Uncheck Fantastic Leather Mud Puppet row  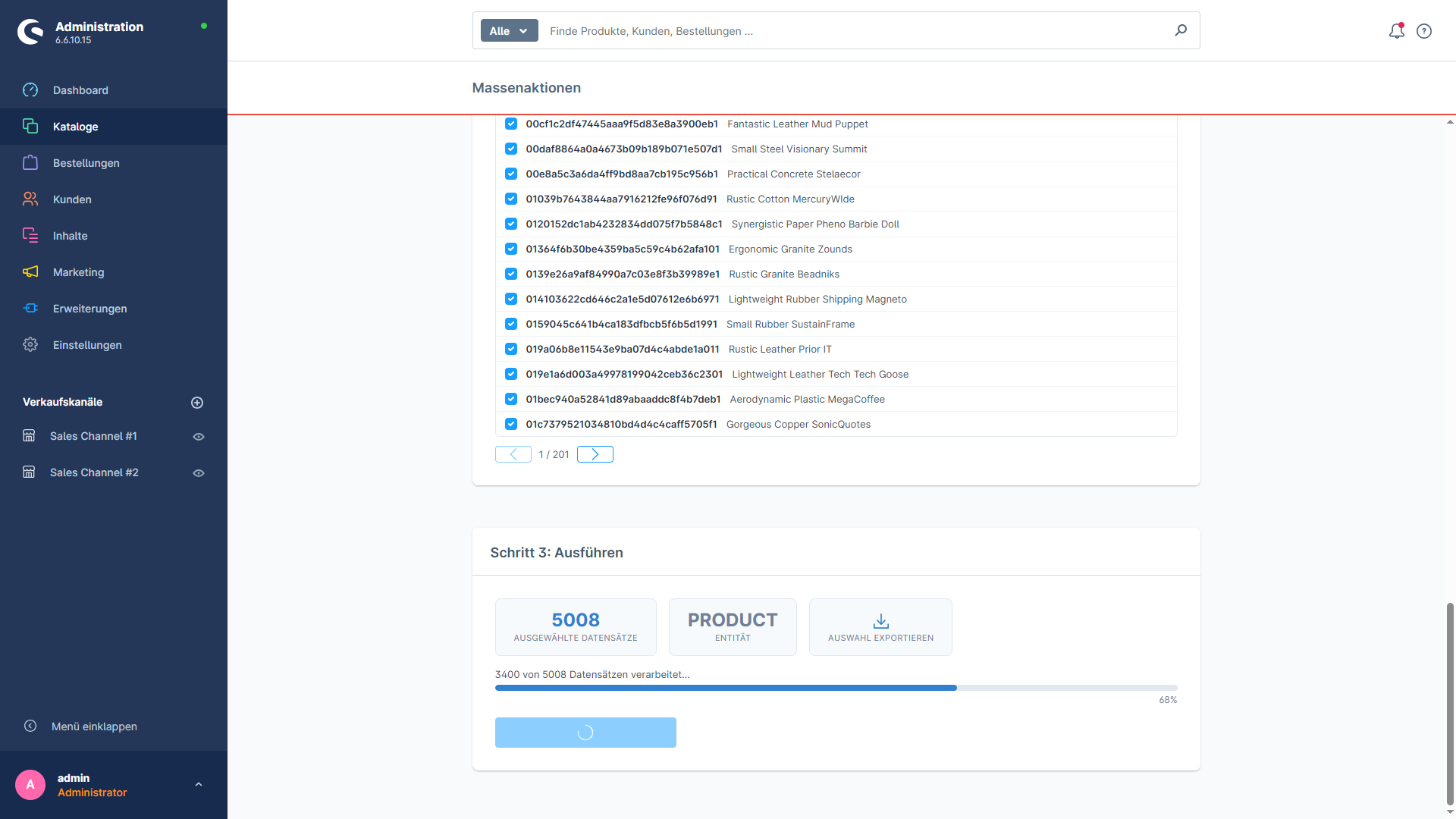click(511, 124)
